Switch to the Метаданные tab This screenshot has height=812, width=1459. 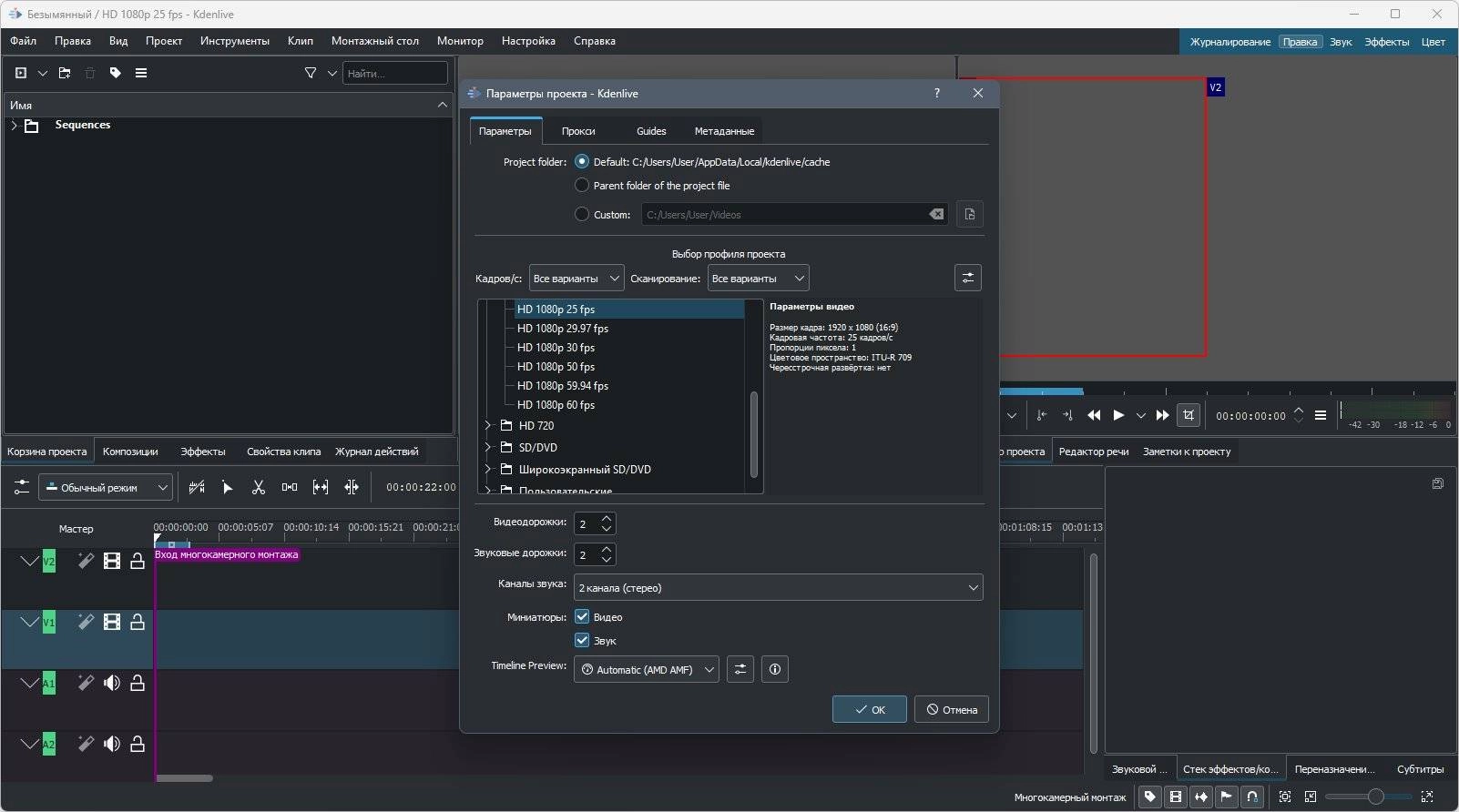[724, 131]
